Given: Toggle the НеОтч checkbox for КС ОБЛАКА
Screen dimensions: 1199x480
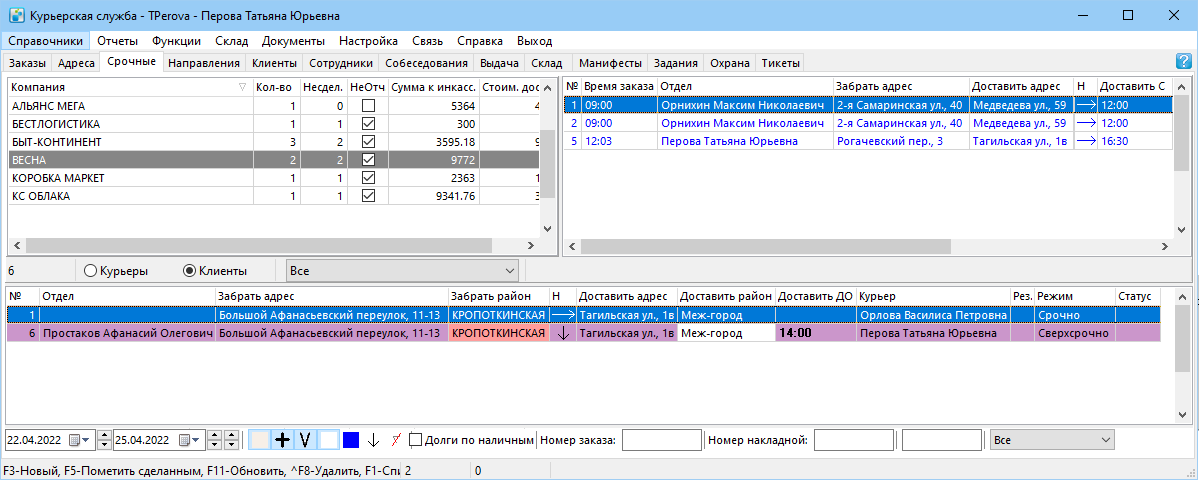Looking at the screenshot, I should tap(369, 196).
